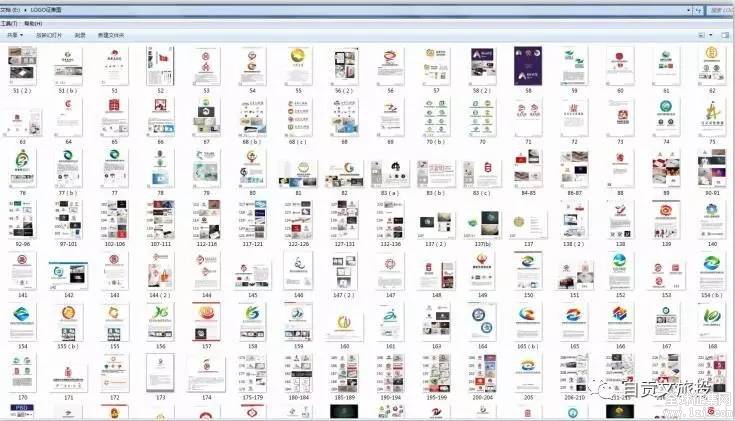Select the file labeled 63

22,122
